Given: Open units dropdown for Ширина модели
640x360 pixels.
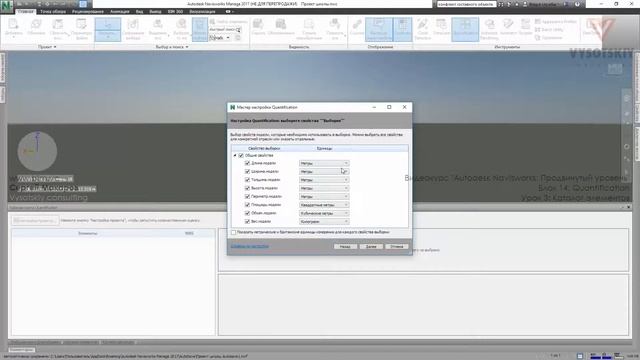Looking at the screenshot, I should pos(324,171).
